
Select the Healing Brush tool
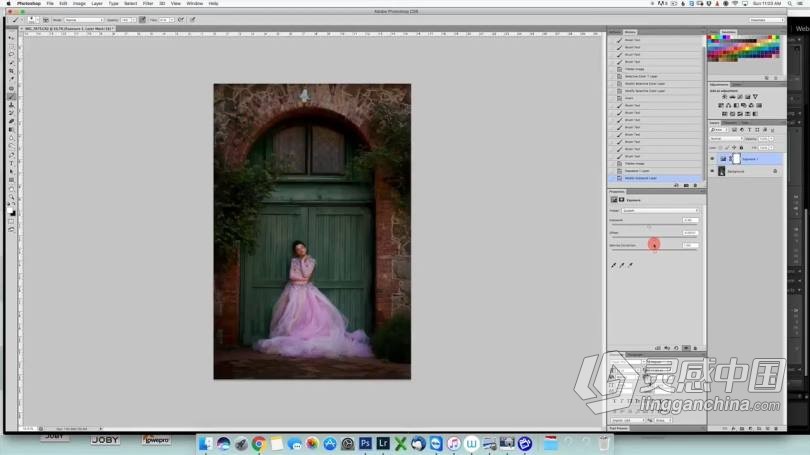[x=11, y=88]
